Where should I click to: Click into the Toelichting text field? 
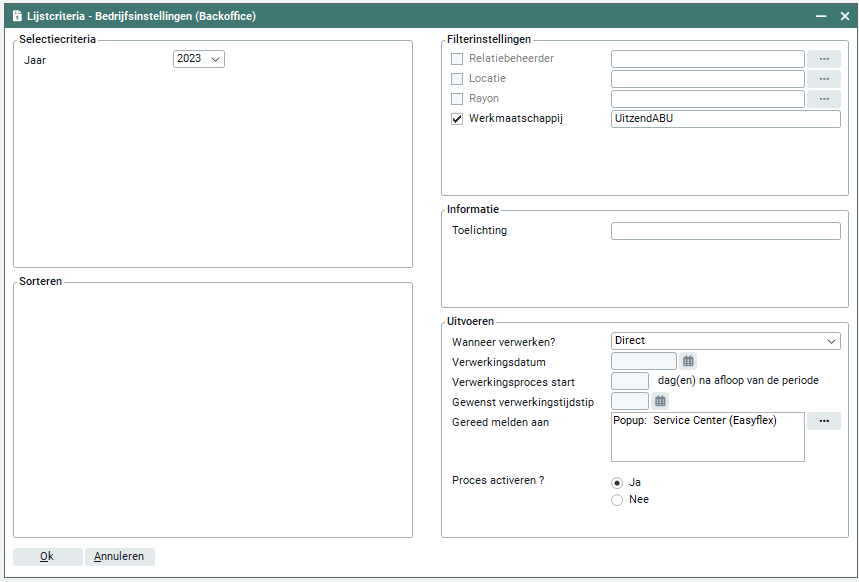tap(725, 231)
